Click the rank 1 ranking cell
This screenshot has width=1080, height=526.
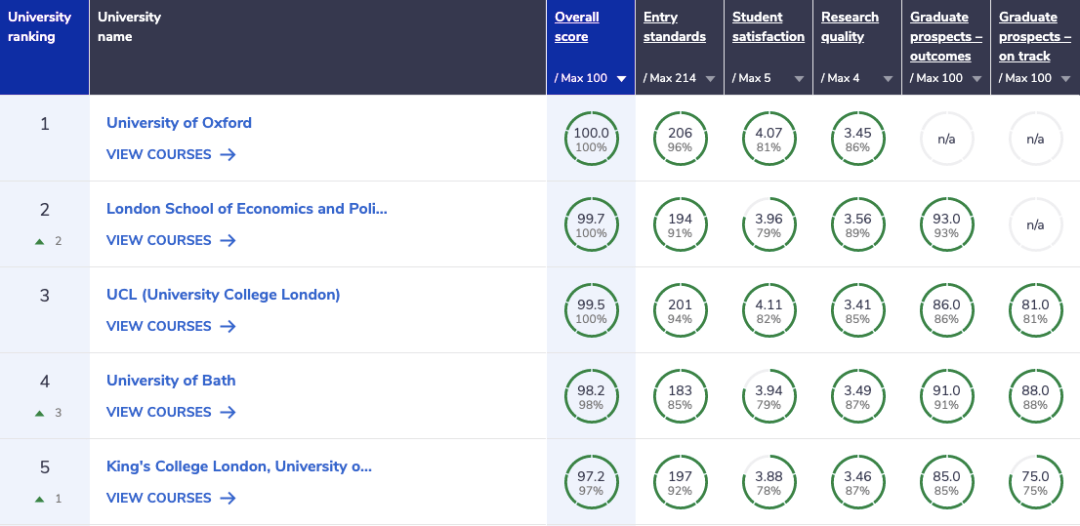tap(45, 138)
